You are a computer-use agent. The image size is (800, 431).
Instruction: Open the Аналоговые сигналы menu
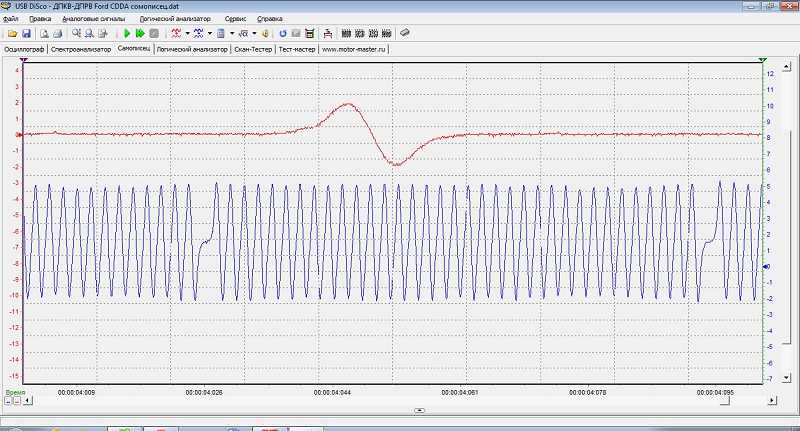pyautogui.click(x=93, y=19)
